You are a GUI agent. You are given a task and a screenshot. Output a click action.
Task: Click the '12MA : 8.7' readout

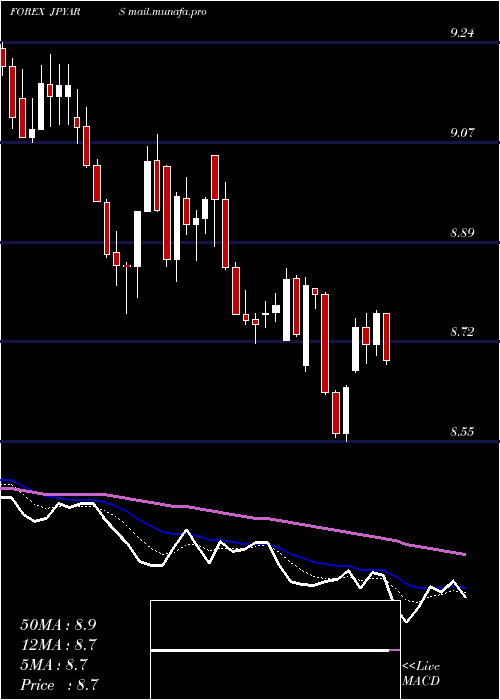tap(59, 645)
